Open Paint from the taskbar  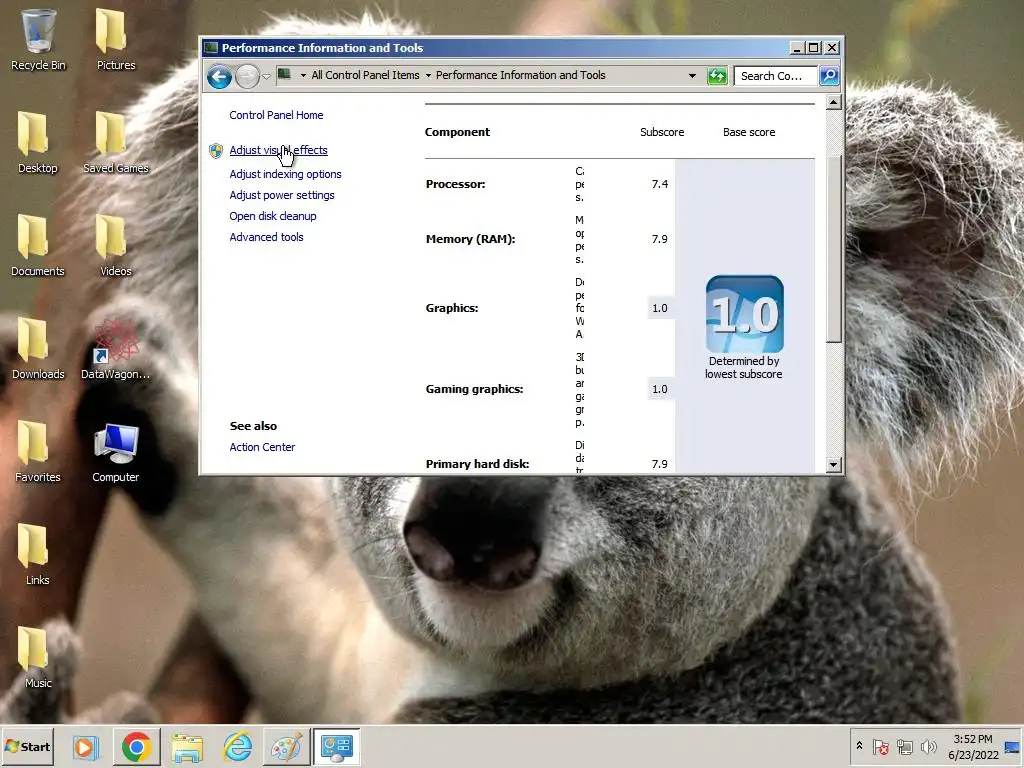point(287,747)
